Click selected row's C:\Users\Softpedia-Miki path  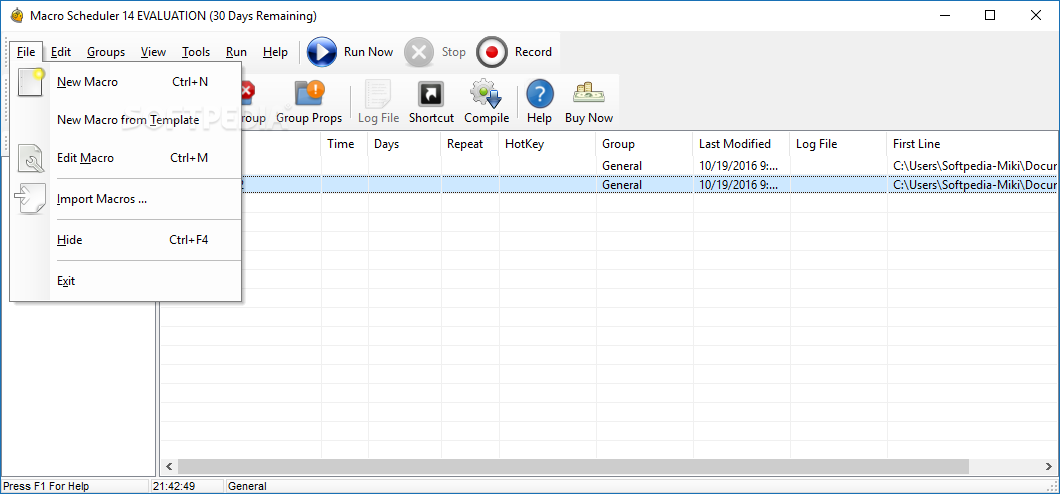pos(974,184)
